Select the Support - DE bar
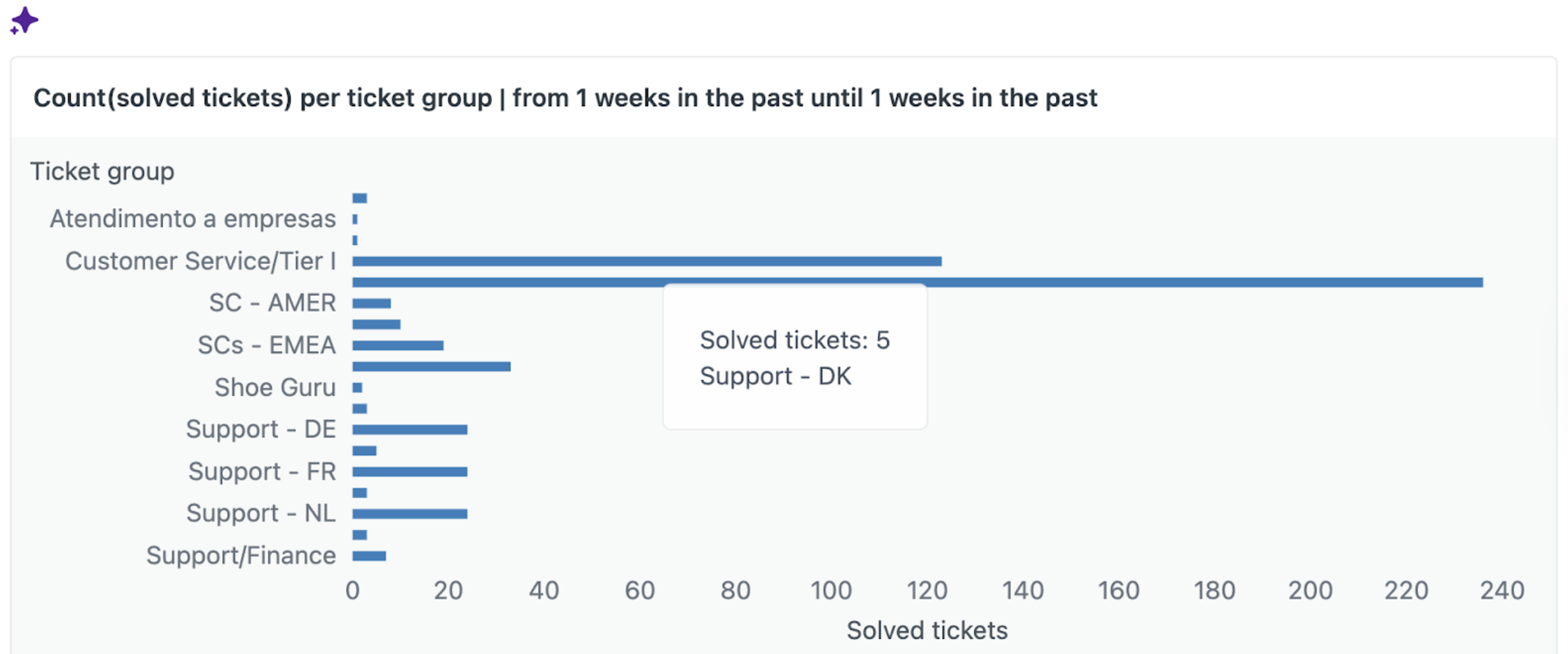 (409, 430)
